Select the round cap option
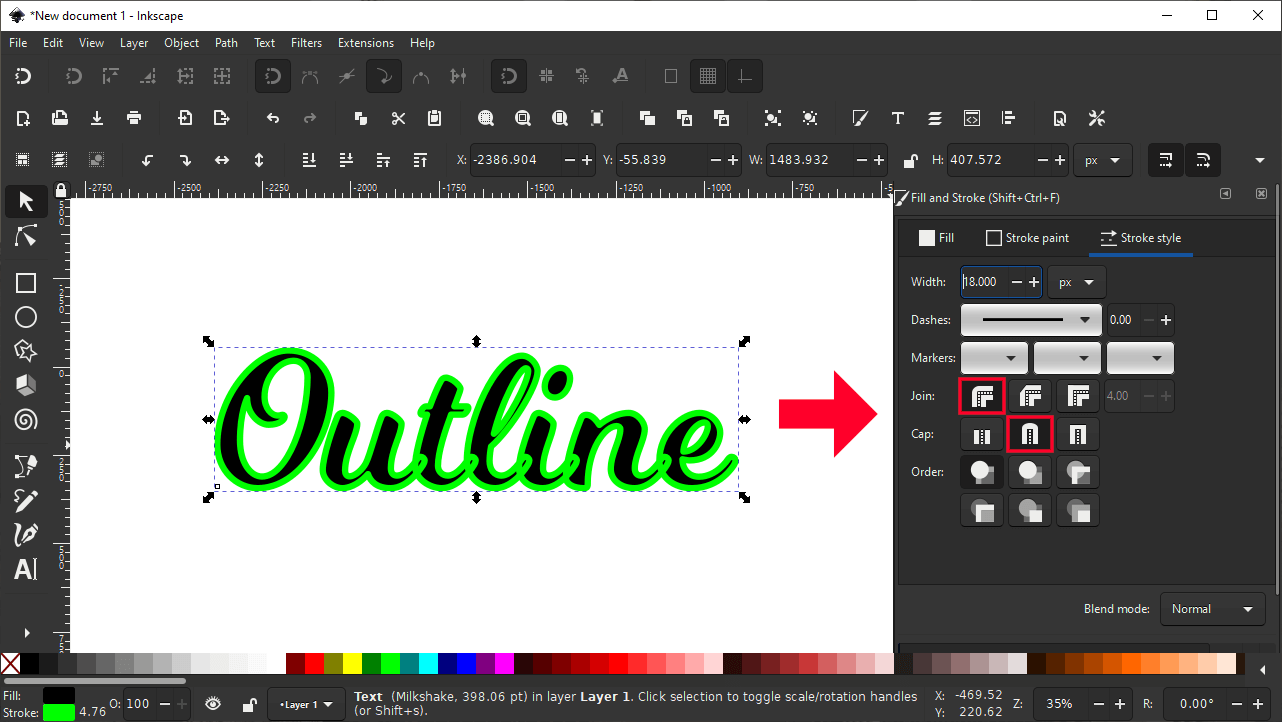1282x722 pixels. 1030,434
